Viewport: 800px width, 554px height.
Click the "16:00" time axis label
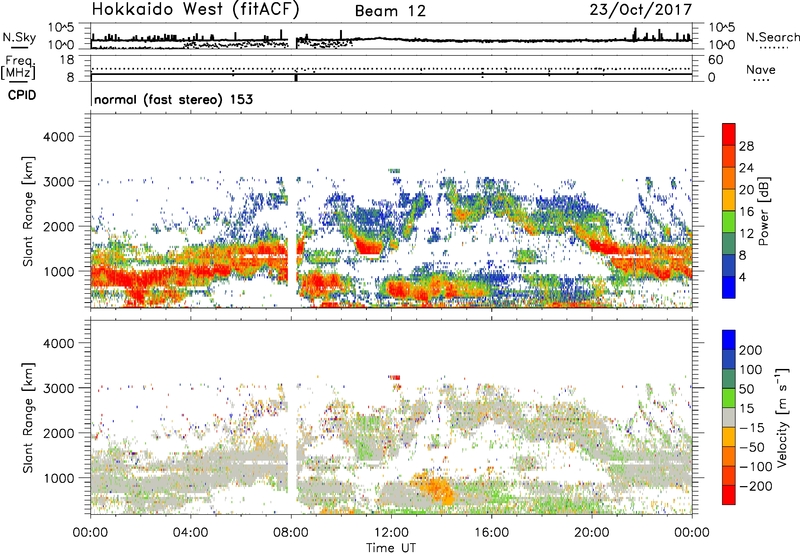coord(491,533)
